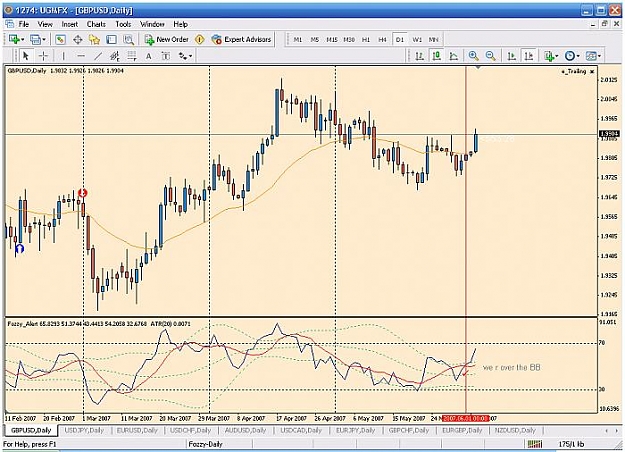The image size is (625, 452).
Task: Switch to the EURGBP,Daily chart tab
Action: point(462,430)
